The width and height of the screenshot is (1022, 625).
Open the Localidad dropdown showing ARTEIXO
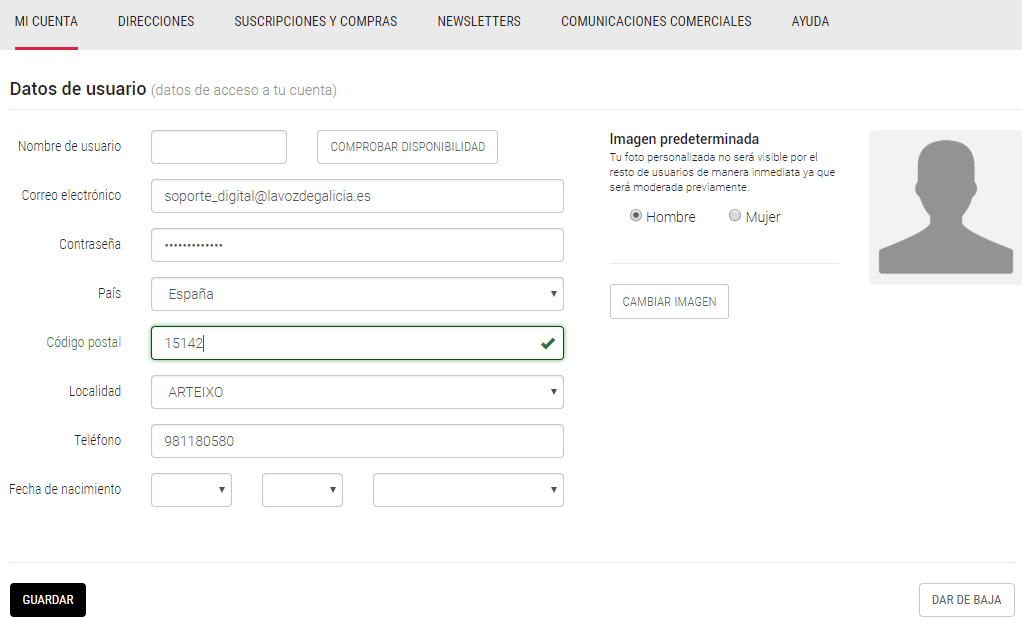[x=357, y=392]
